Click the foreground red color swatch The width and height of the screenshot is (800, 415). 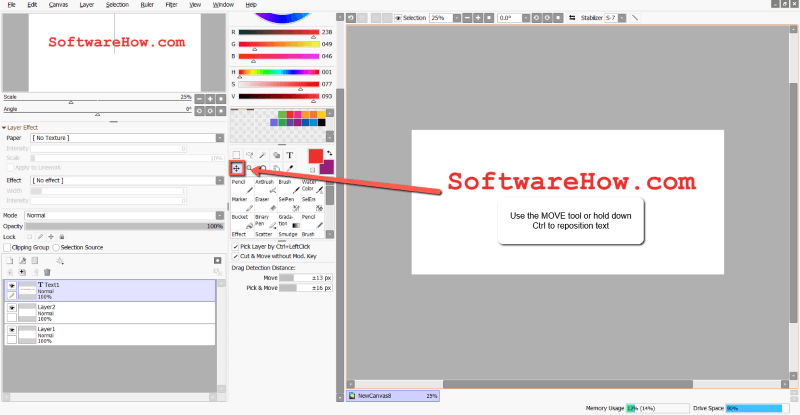316,156
